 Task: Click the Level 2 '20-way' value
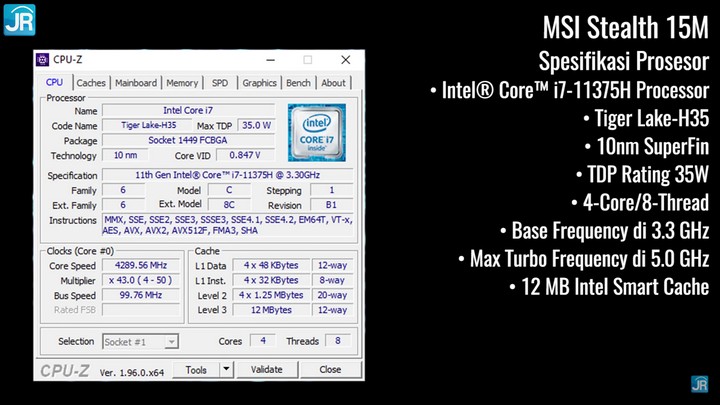332,295
